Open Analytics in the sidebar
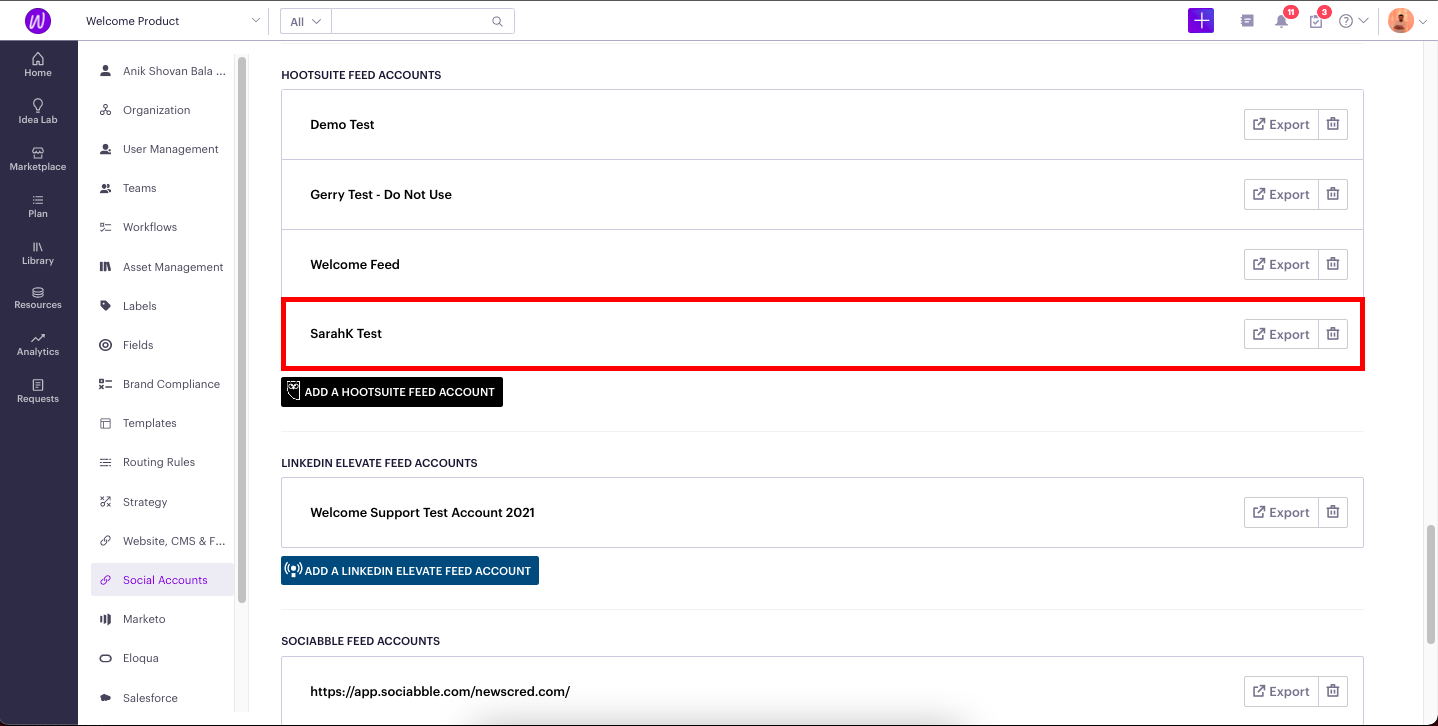Viewport: 1438px width, 726px height. [38, 345]
